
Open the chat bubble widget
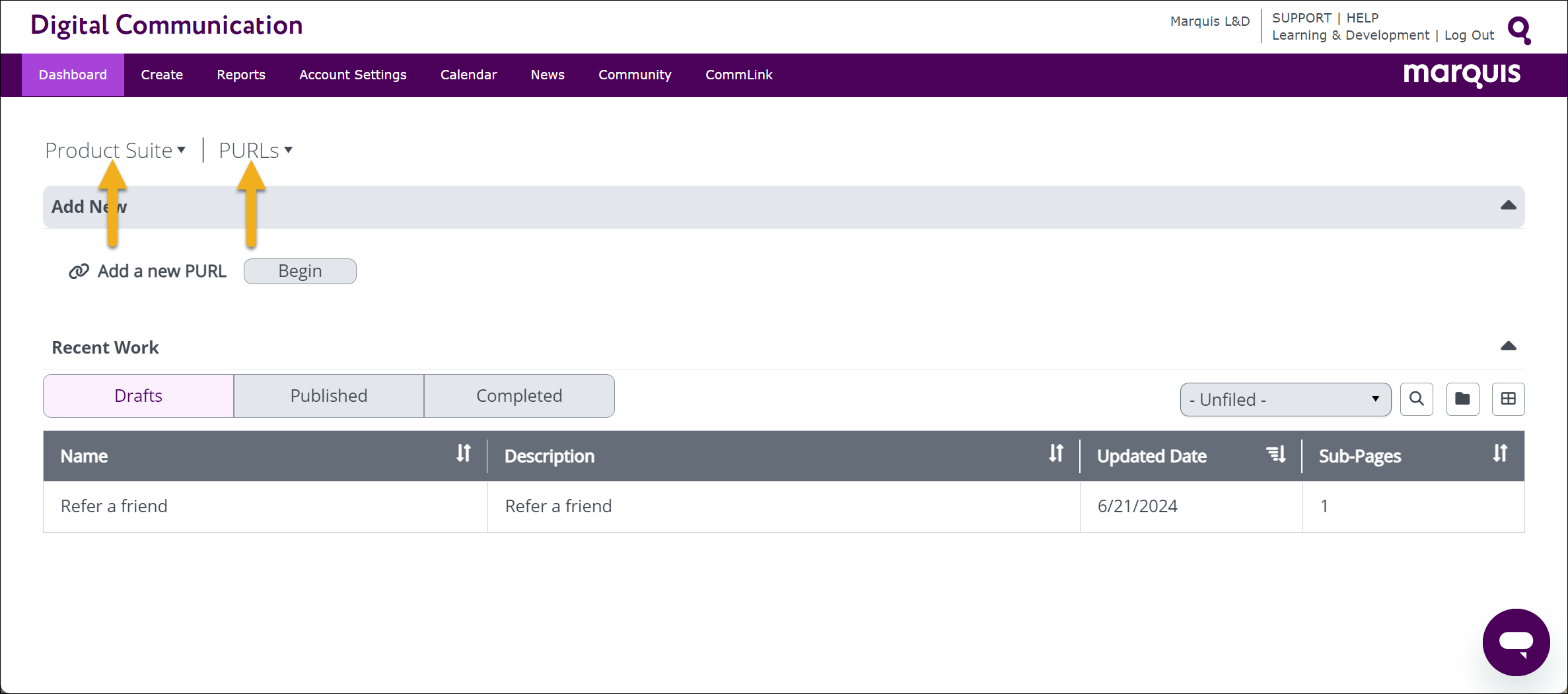1516,642
